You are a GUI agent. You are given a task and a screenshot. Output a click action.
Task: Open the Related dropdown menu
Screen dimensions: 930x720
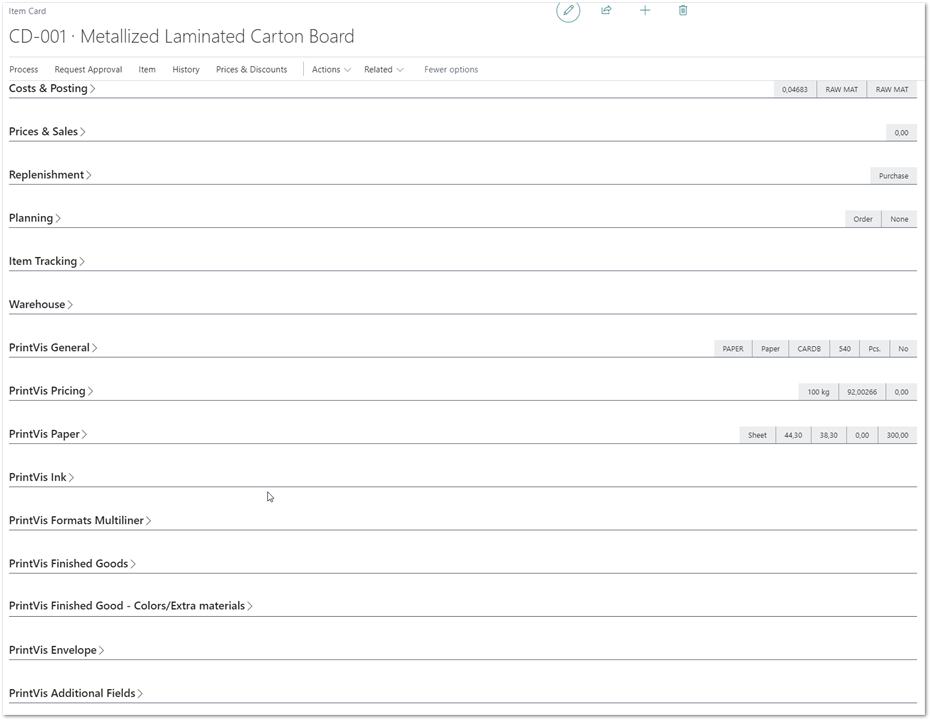tap(383, 70)
